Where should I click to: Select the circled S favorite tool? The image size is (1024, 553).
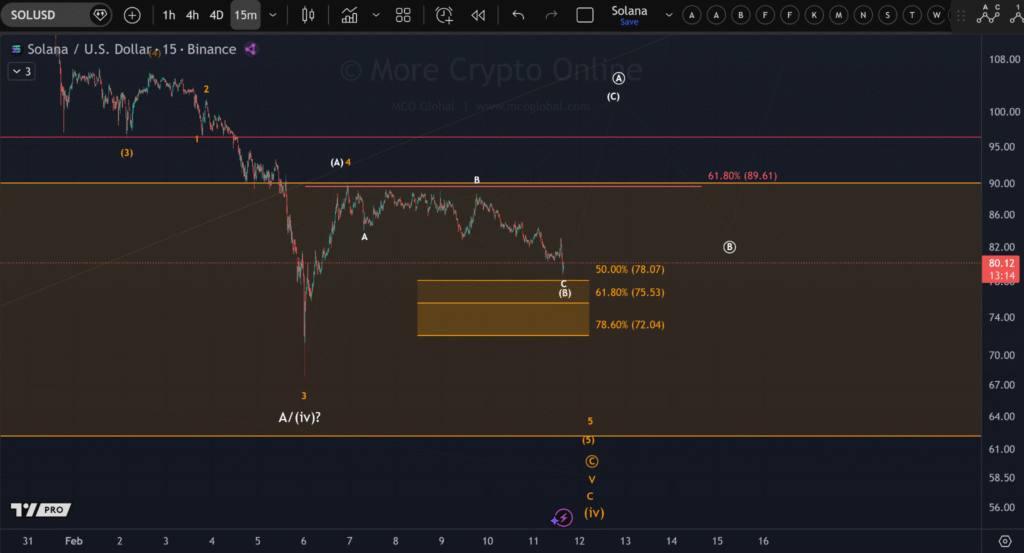[888, 15]
